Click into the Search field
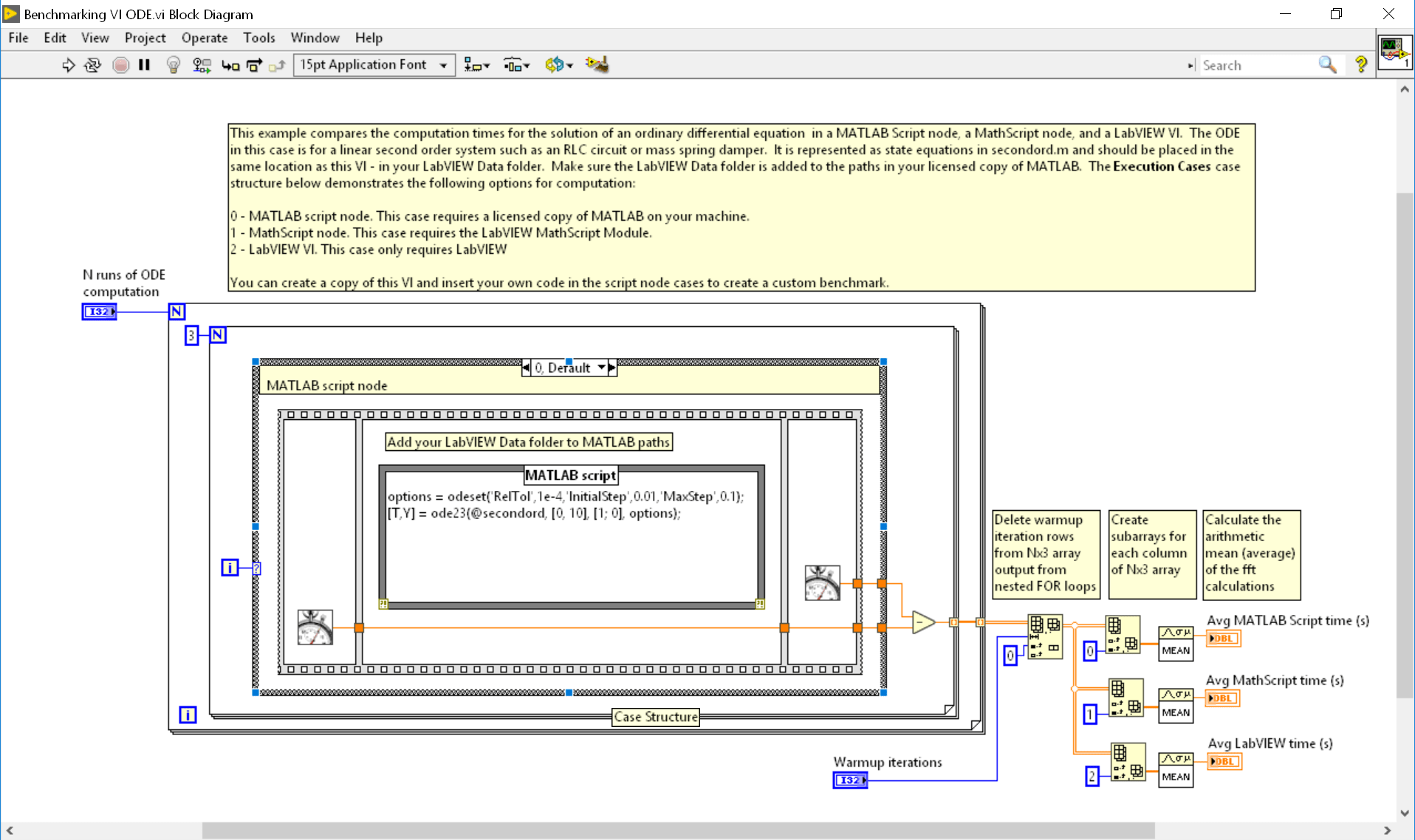This screenshot has height=840, width=1415. tap(1257, 66)
